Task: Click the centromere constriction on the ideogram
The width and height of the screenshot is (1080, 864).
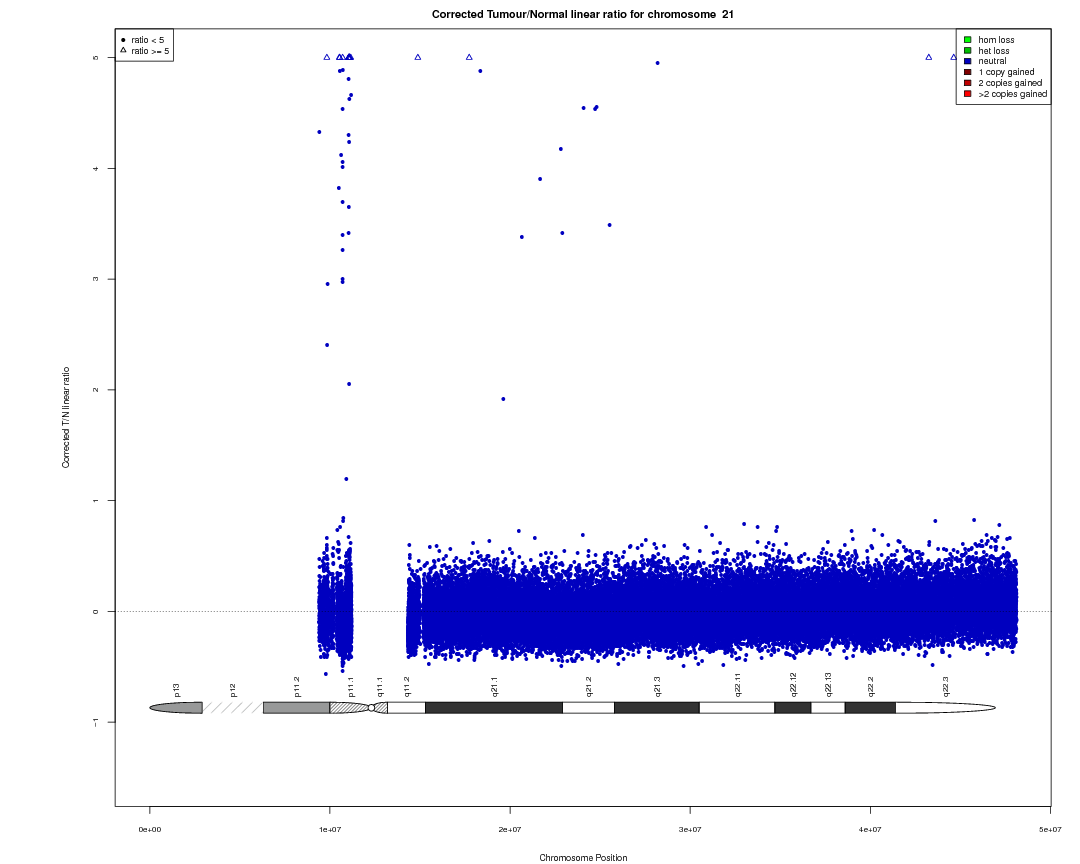Action: [372, 708]
